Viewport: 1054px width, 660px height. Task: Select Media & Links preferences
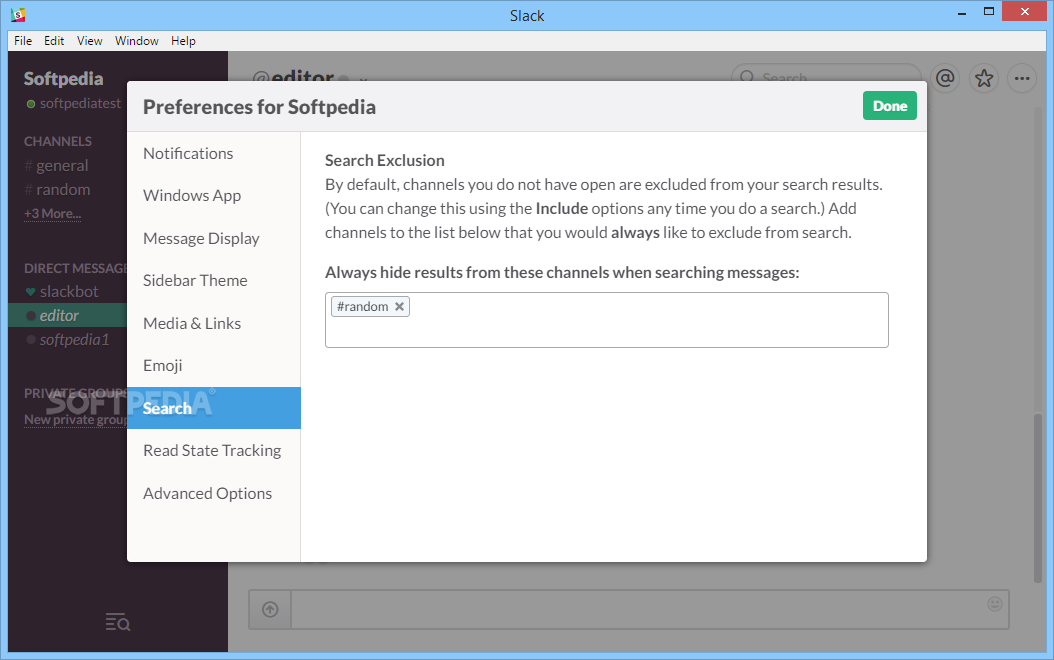pyautogui.click(x=192, y=323)
